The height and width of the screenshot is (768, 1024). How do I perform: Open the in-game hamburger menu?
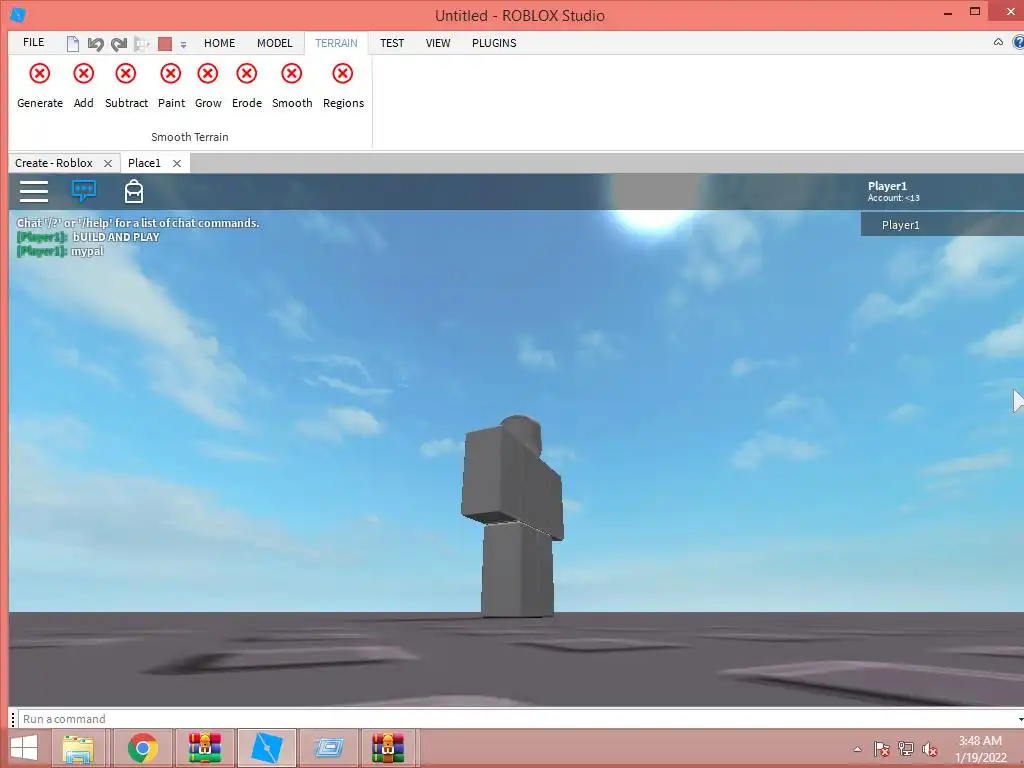34,191
